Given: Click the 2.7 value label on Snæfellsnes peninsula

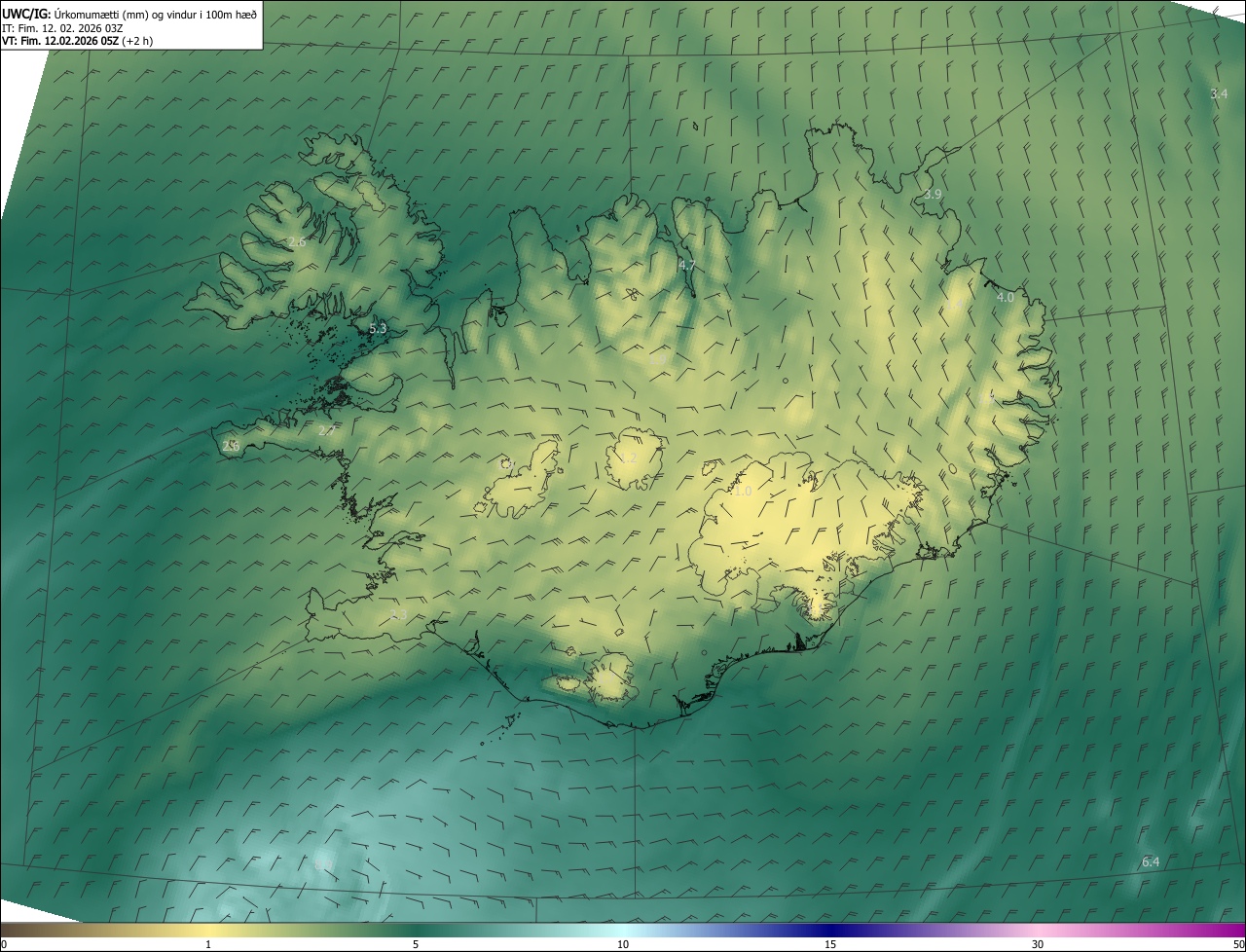Looking at the screenshot, I should tap(327, 430).
